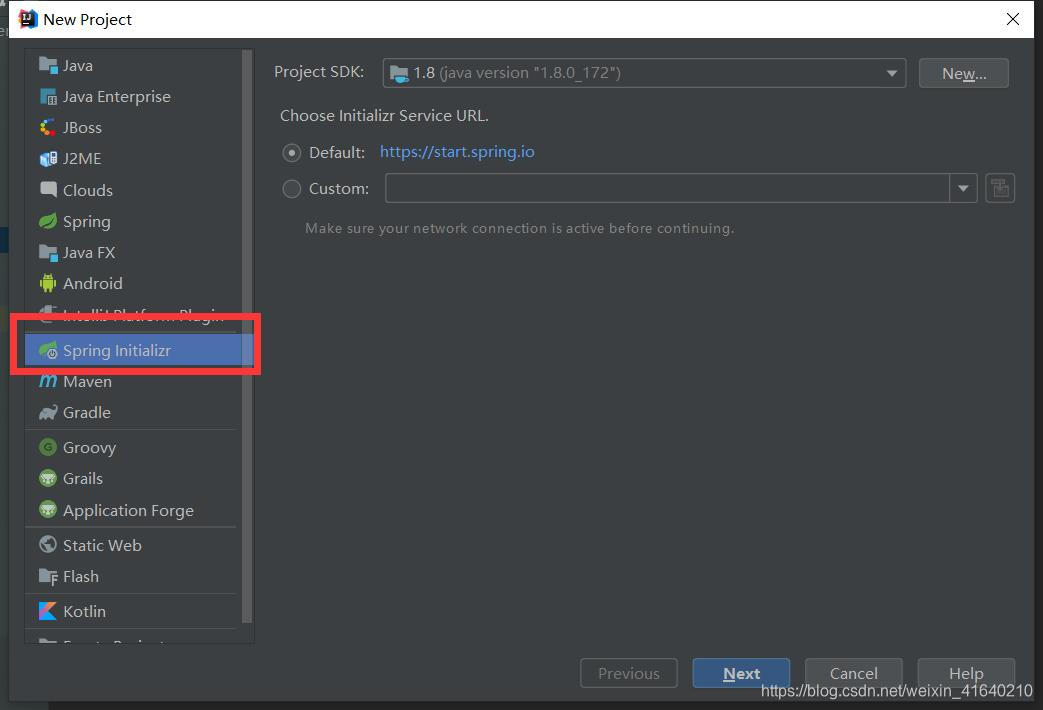Click the Java project type icon
The width and height of the screenshot is (1043, 710).
(x=48, y=65)
